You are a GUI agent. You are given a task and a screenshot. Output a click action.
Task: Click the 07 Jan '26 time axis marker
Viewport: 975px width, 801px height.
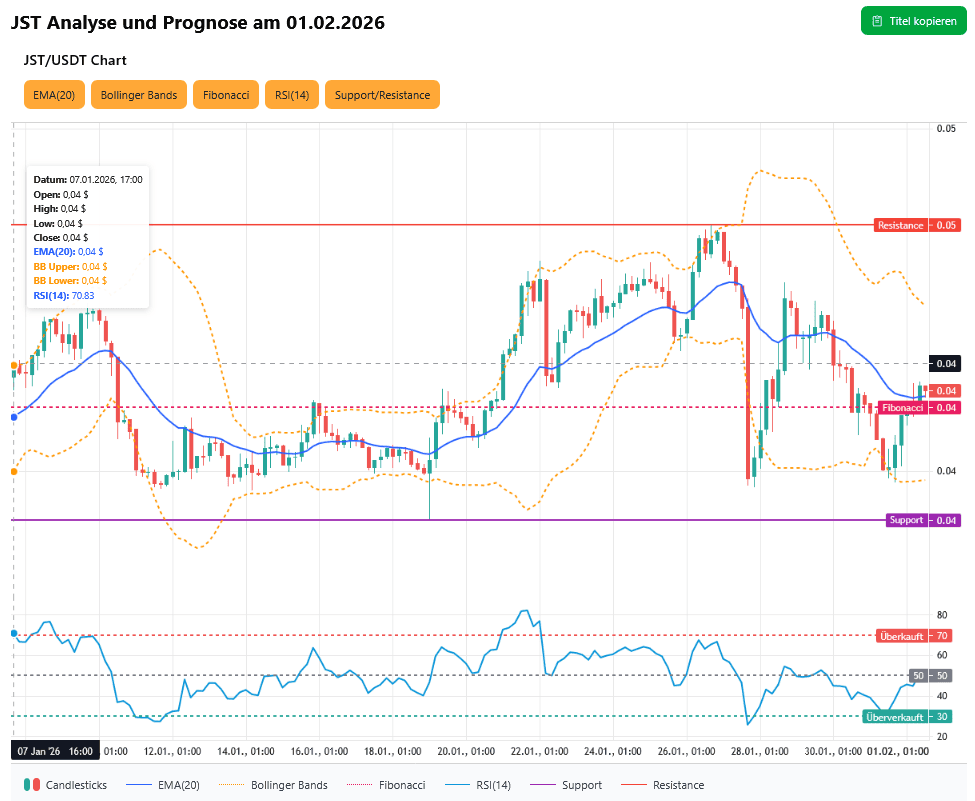click(55, 750)
